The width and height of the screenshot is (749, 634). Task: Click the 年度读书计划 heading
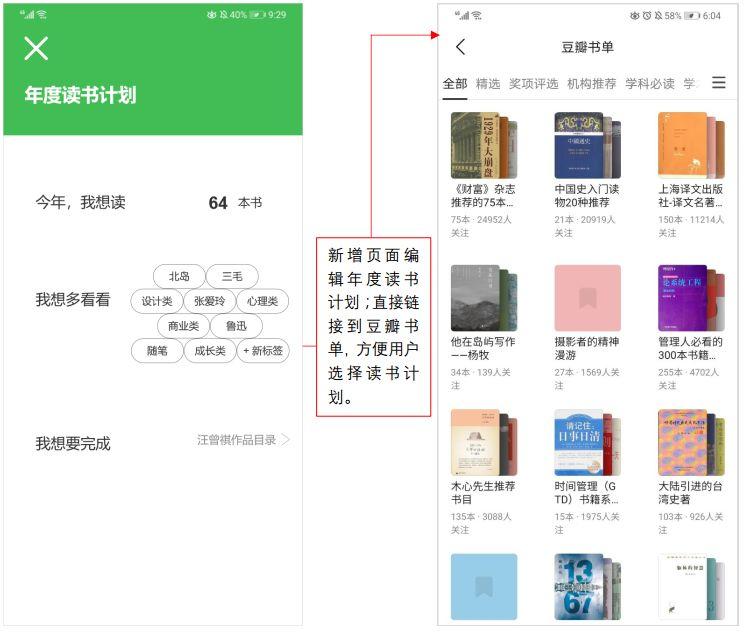pos(80,95)
